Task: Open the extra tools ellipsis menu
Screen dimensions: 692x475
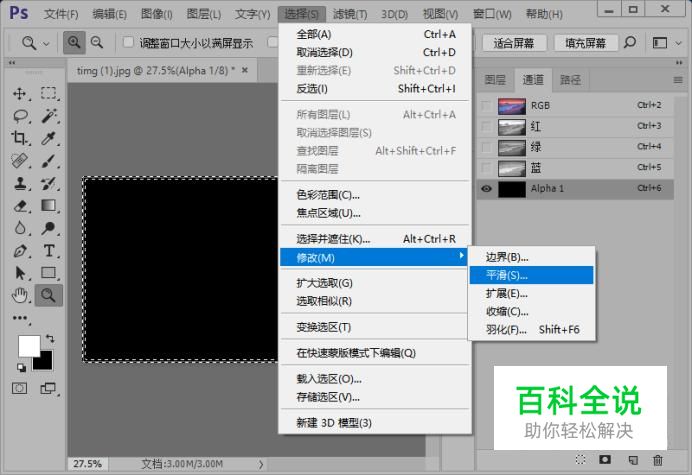Action: click(x=20, y=318)
